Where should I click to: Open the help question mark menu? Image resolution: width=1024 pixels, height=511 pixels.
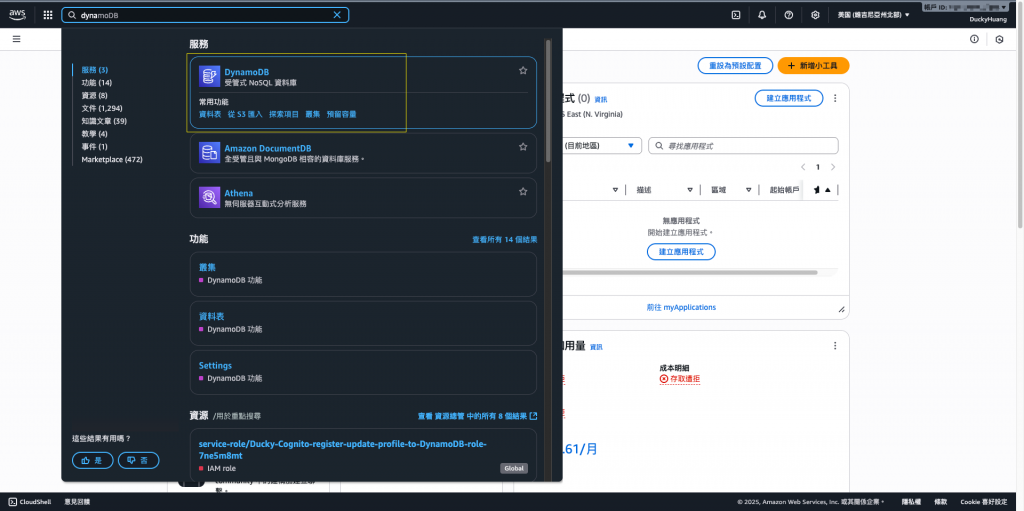[x=789, y=15]
